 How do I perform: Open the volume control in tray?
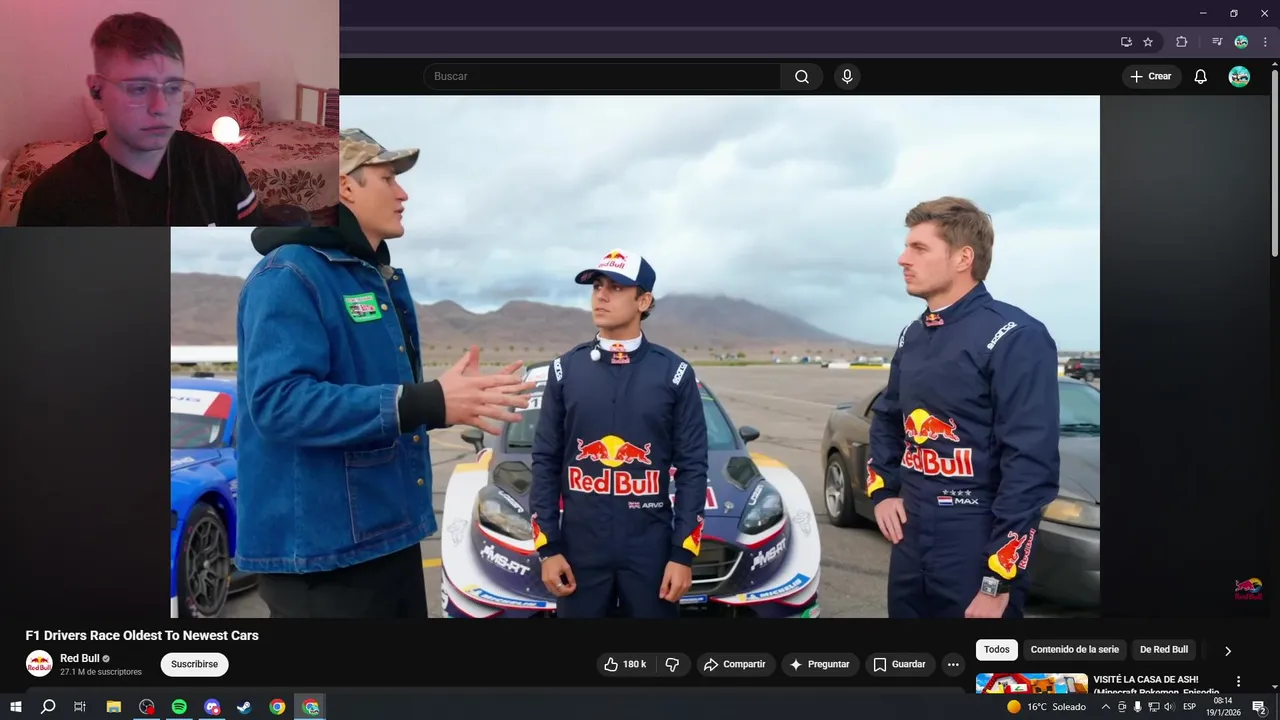[1169, 707]
